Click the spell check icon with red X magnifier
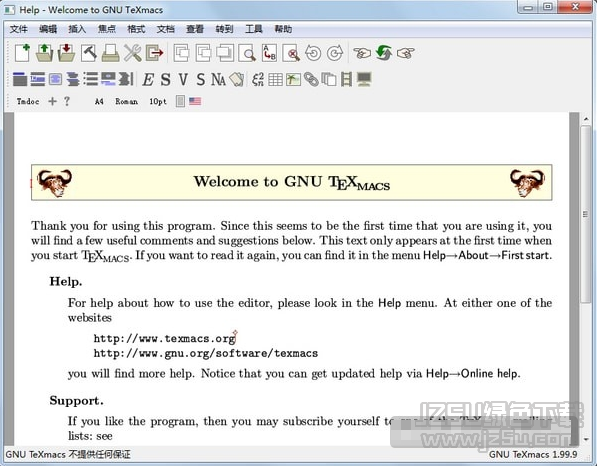Screen dimensions: 597x466 (291, 53)
